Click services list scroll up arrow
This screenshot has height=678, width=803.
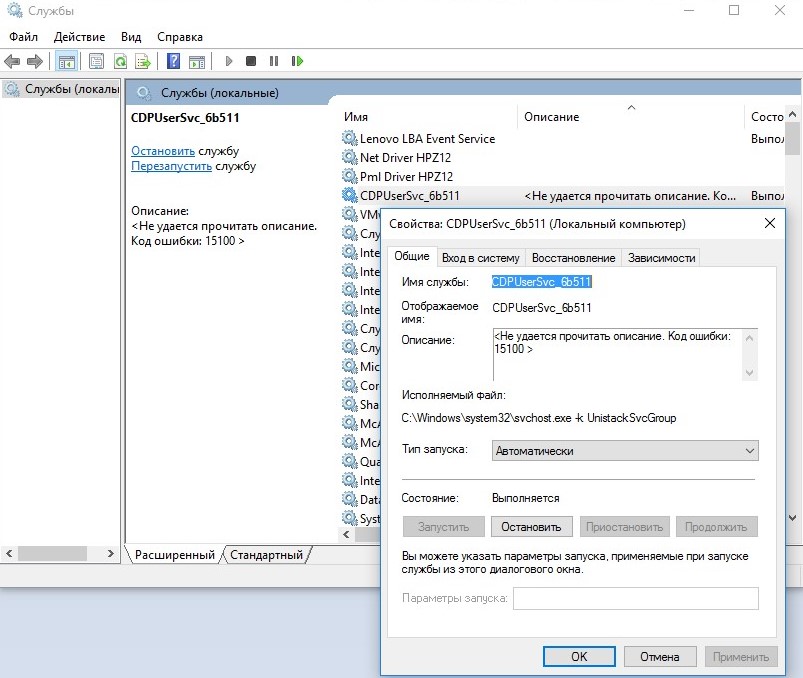pyautogui.click(x=793, y=114)
